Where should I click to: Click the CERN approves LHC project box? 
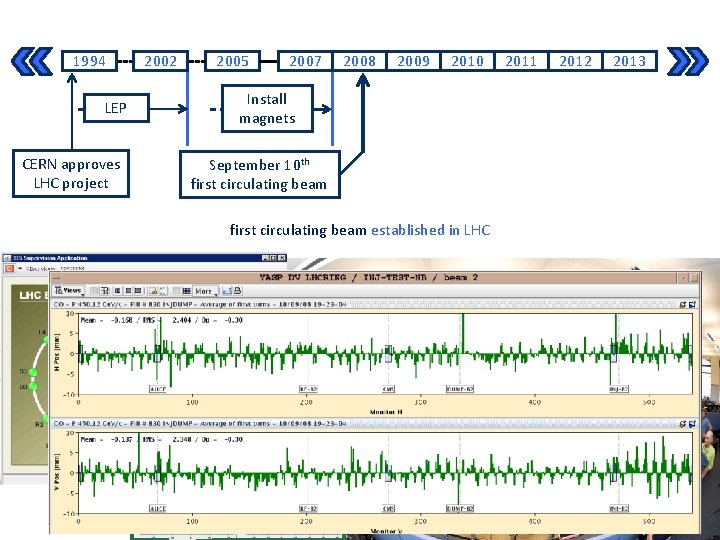[x=71, y=174]
